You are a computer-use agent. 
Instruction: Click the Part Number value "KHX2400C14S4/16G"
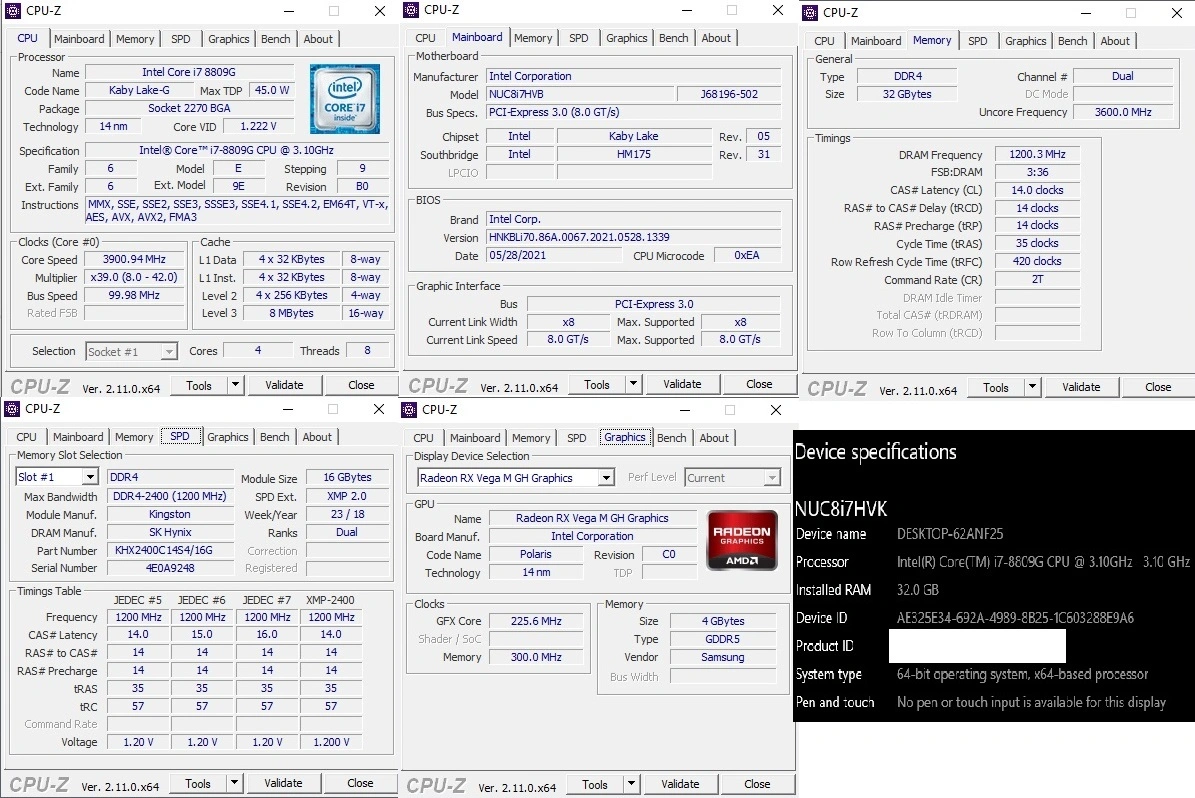click(170, 550)
